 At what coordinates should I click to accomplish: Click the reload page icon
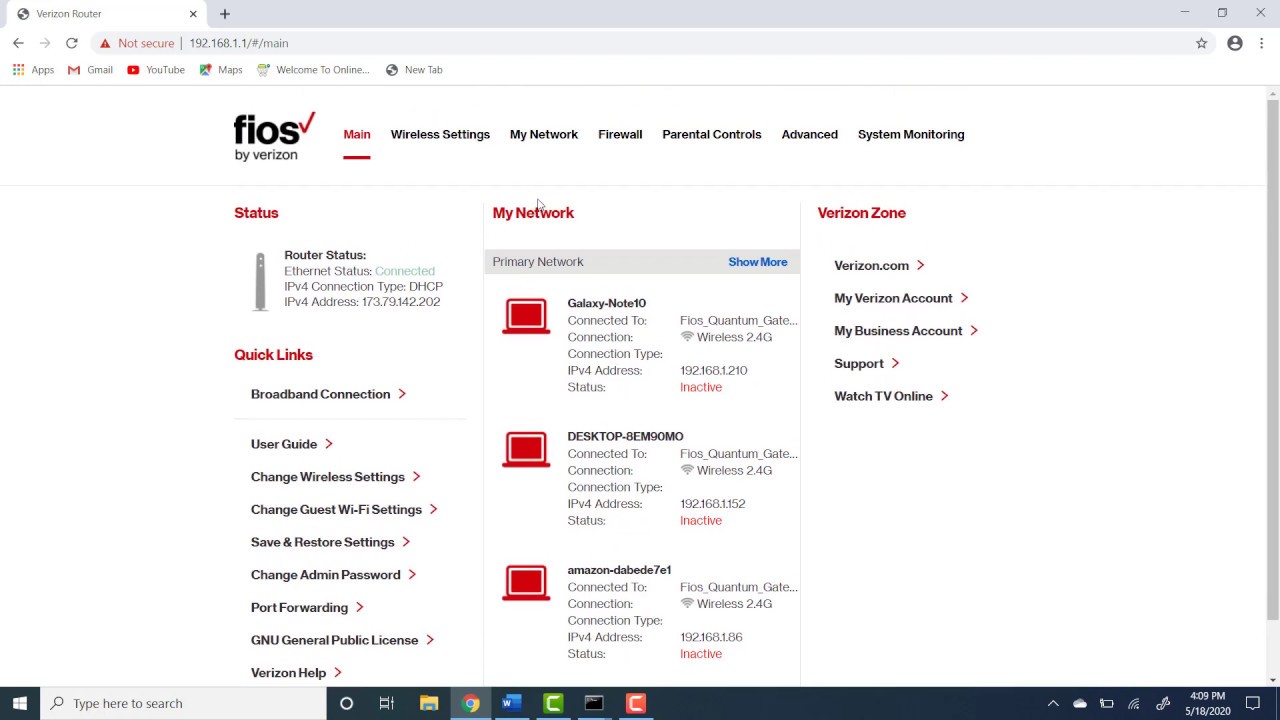71,43
